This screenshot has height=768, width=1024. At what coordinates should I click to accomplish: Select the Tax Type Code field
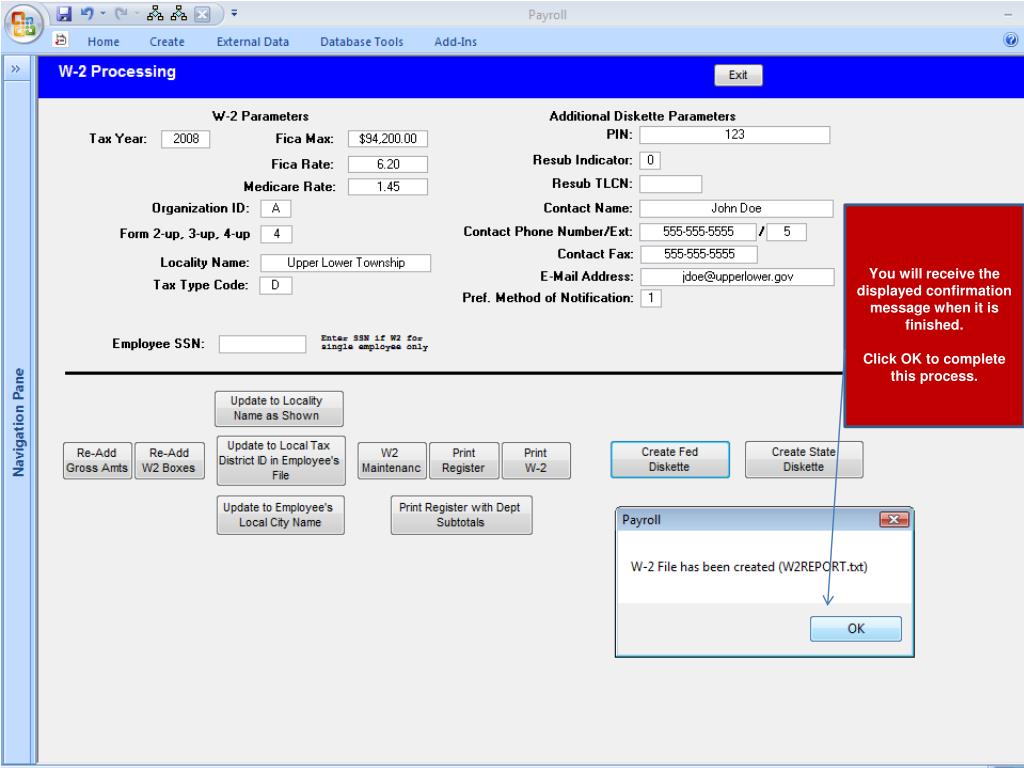[276, 285]
